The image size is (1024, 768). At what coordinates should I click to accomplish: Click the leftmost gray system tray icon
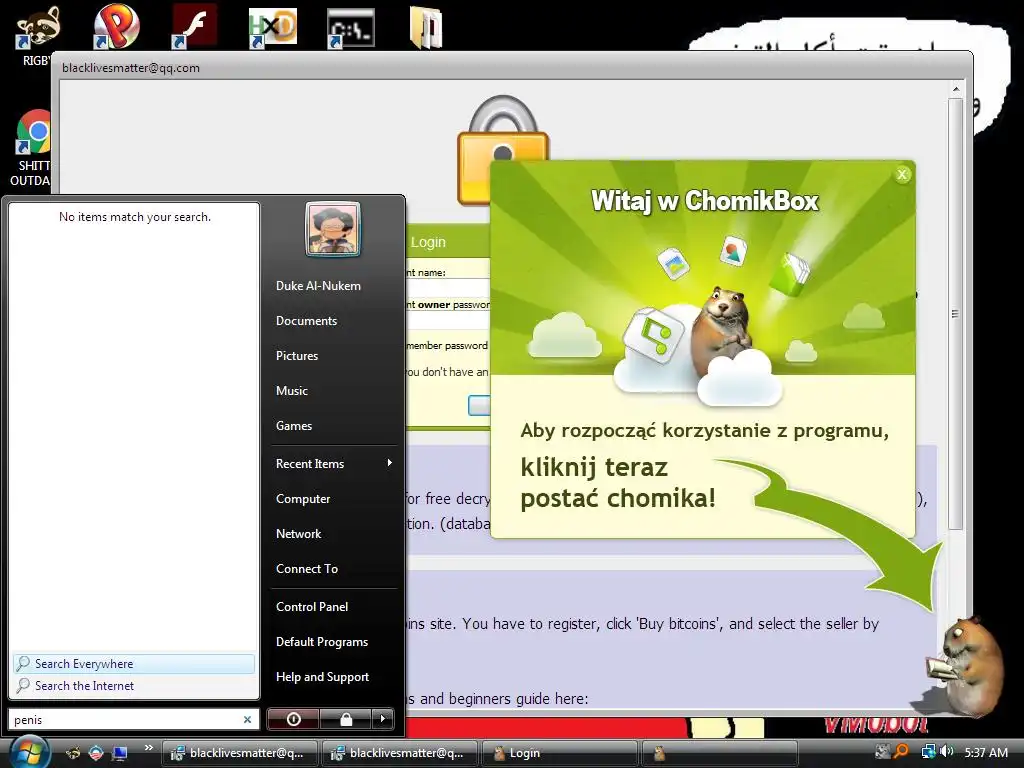[882, 752]
